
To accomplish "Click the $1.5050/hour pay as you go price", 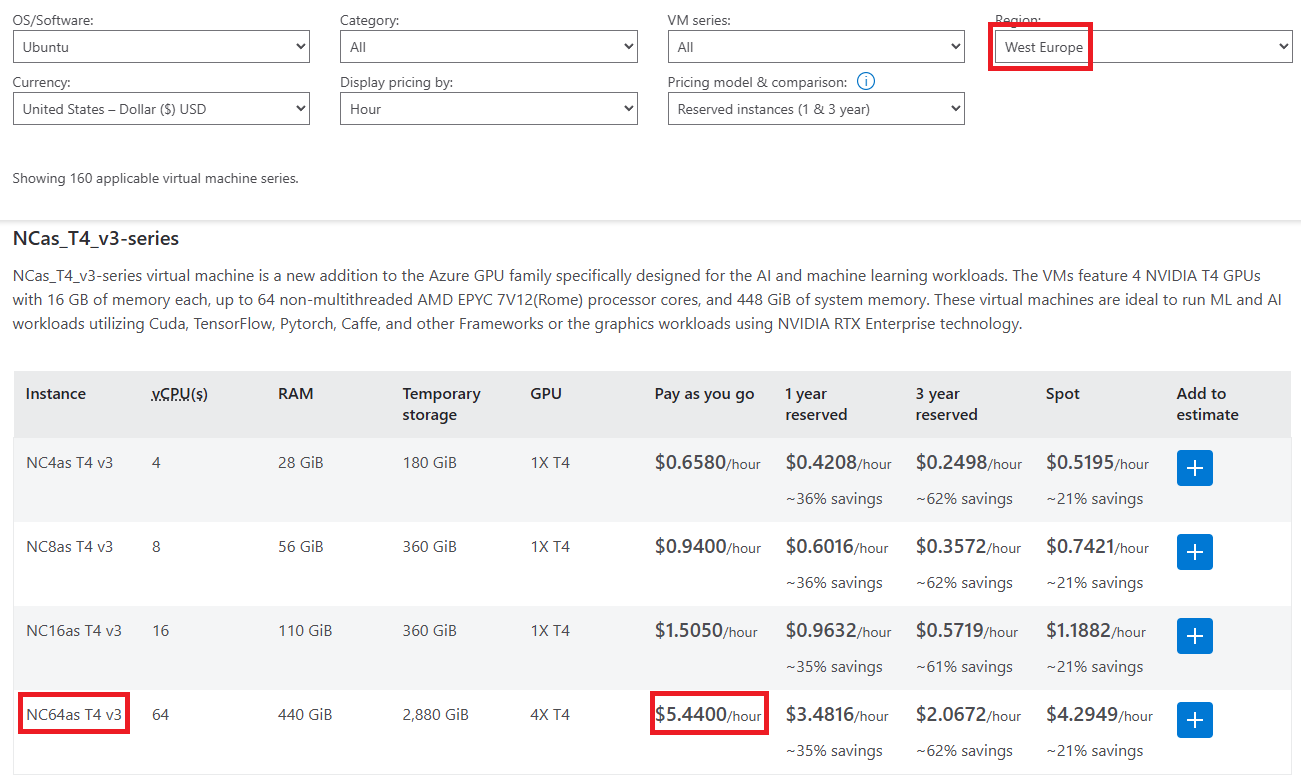I will click(x=707, y=631).
